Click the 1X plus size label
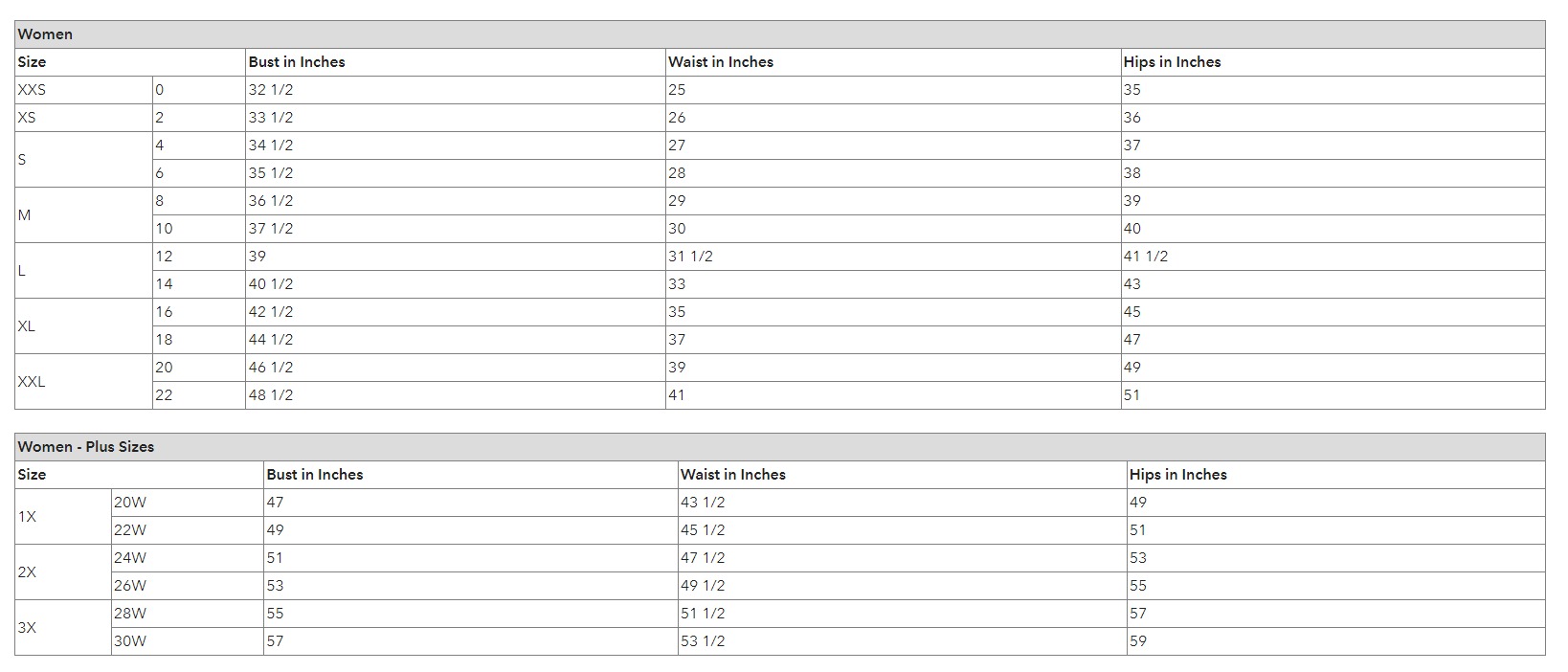 pyautogui.click(x=27, y=517)
